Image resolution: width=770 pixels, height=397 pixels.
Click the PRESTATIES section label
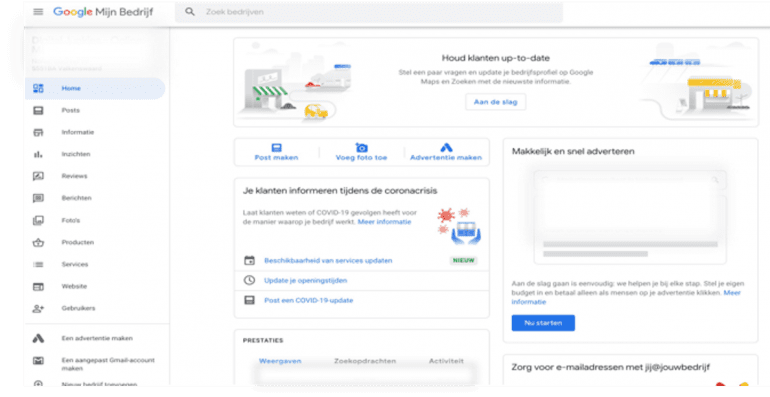point(263,340)
